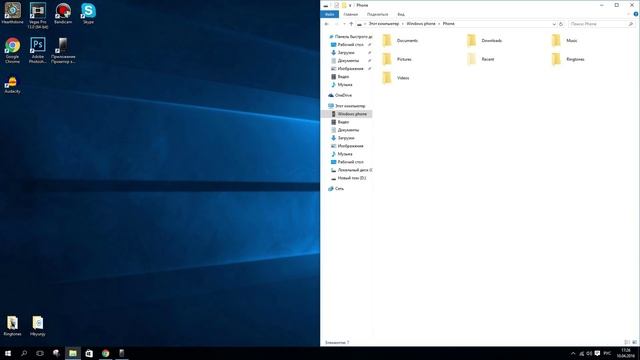Select 'Новый том (D:)' in sidebar
Viewport: 640px width, 360px height.
coord(349,178)
